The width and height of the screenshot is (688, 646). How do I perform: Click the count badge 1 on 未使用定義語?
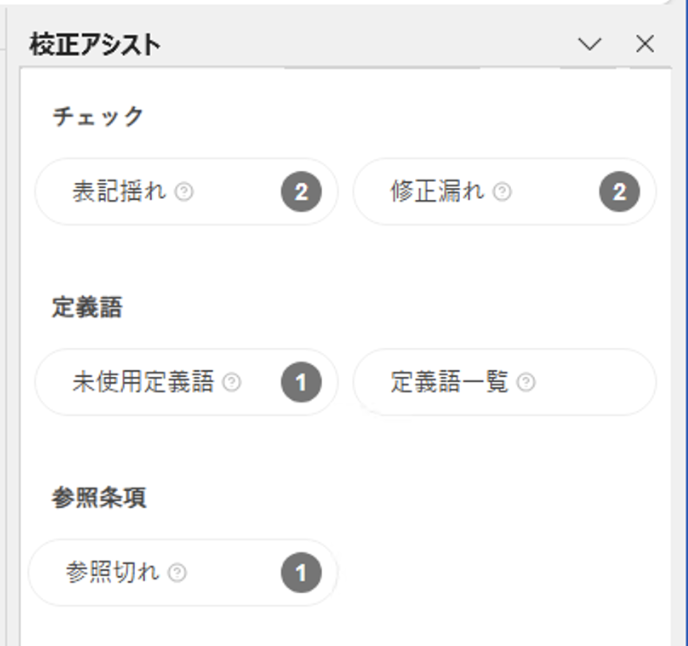301,382
